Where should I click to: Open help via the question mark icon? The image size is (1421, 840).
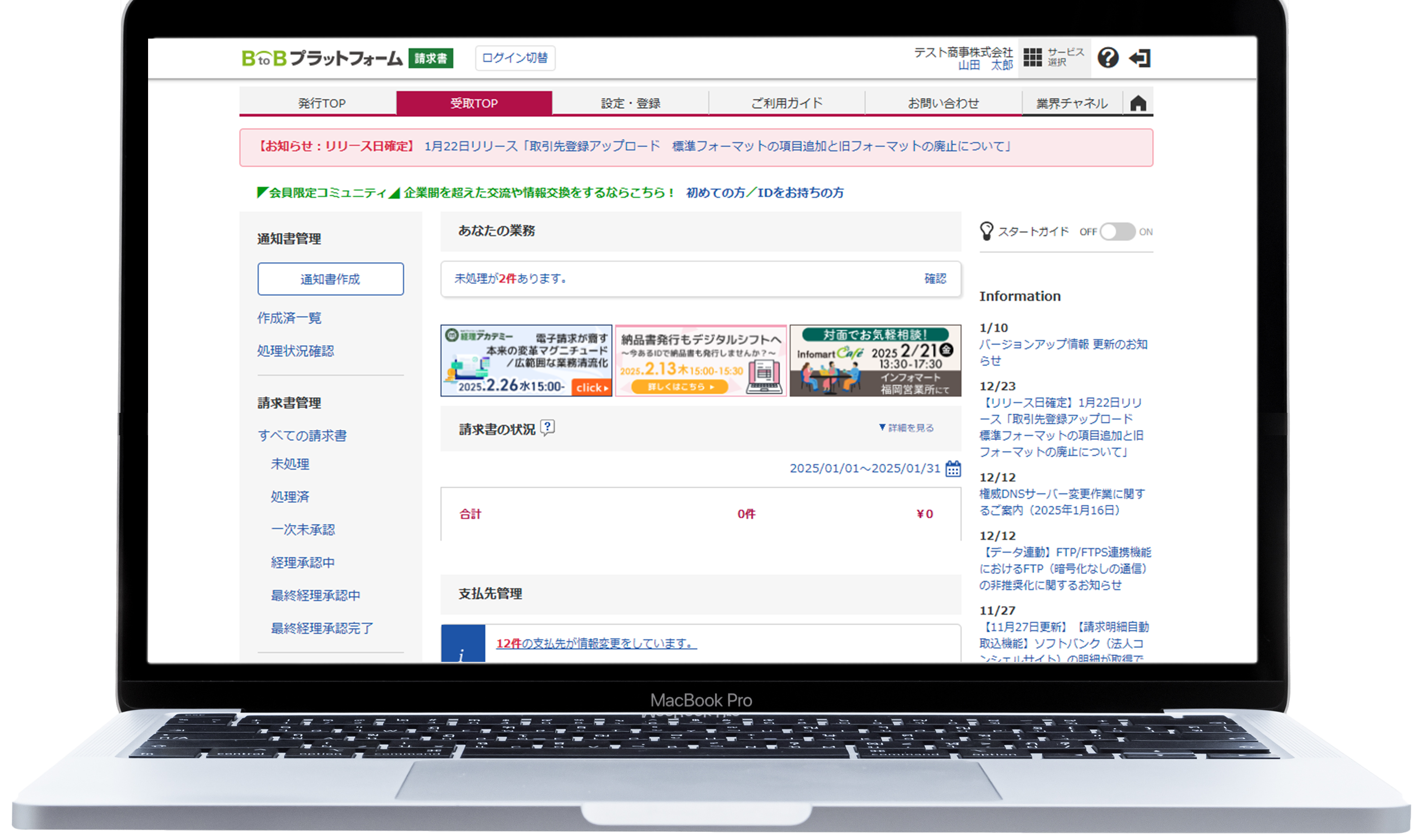coord(1107,57)
